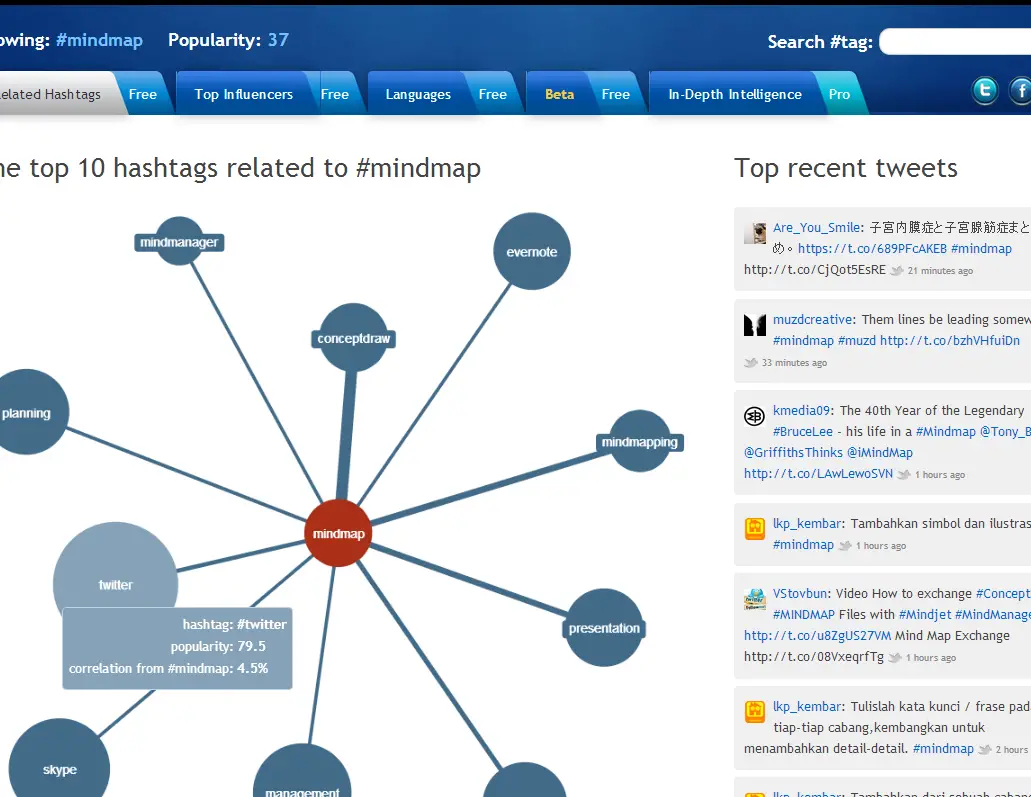1031x797 pixels.
Task: Select the mindmapping node
Action: tap(640, 441)
